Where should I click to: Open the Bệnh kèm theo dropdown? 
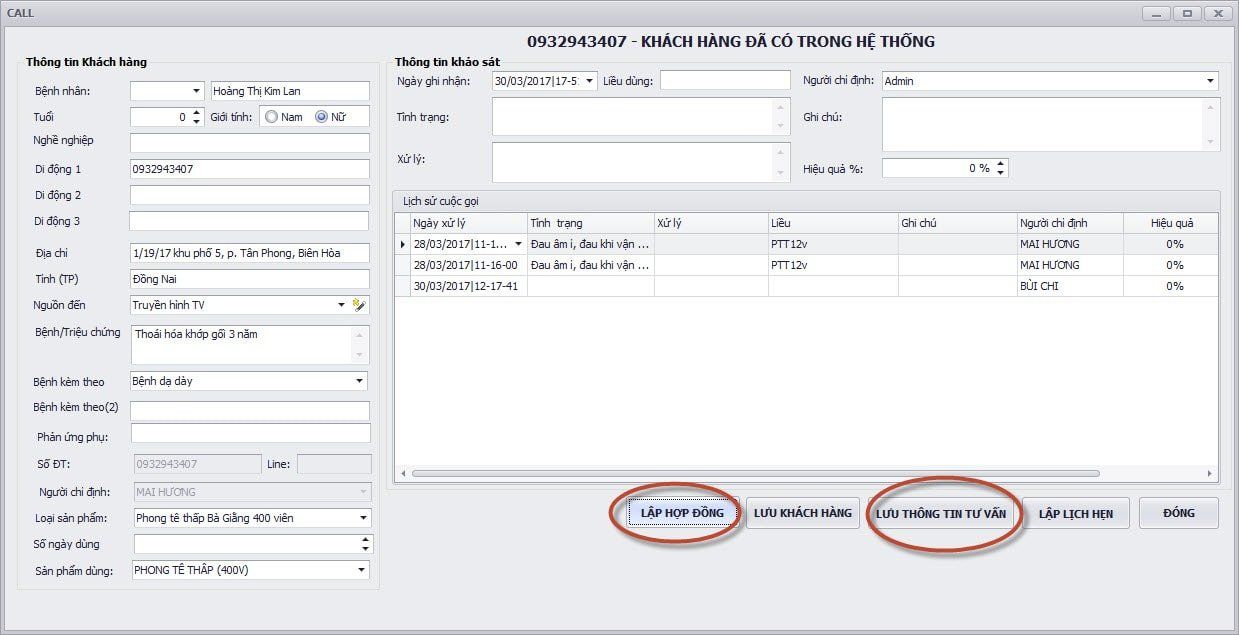359,381
